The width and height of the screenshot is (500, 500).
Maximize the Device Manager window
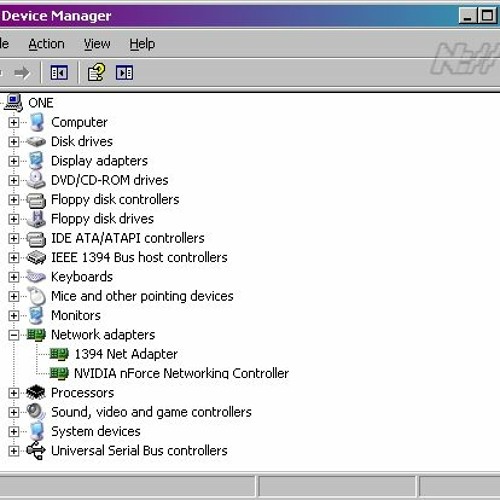(487, 15)
